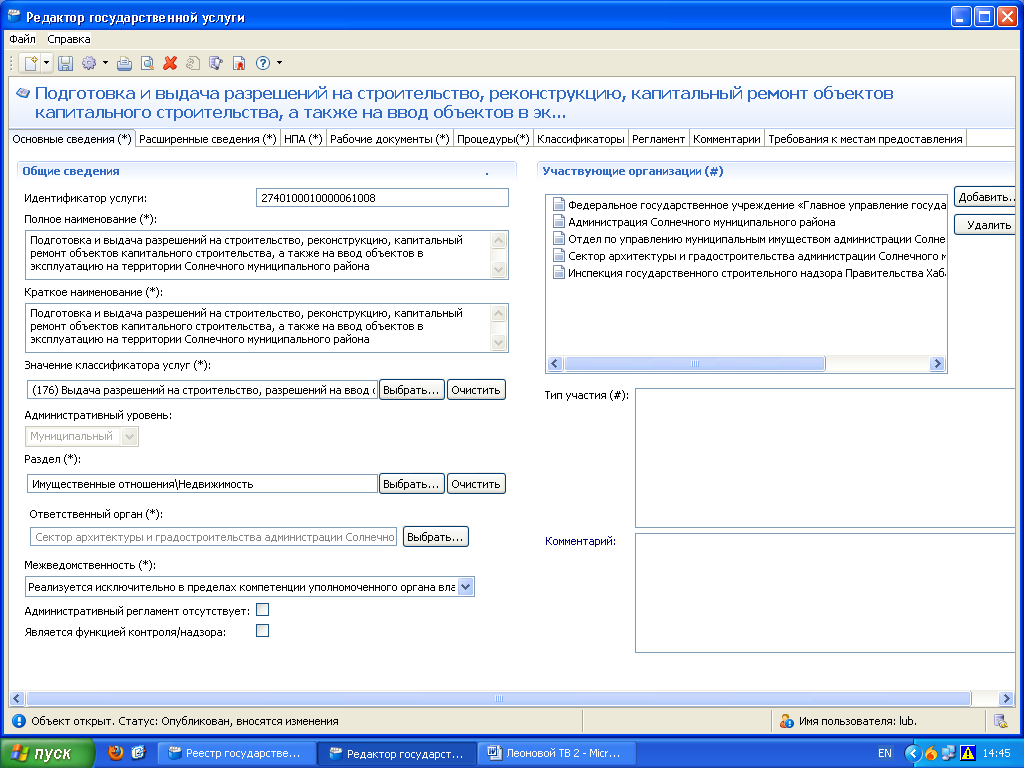This screenshot has width=1024, height=768.
Task: Click the print toolbar icon
Action: (125, 63)
